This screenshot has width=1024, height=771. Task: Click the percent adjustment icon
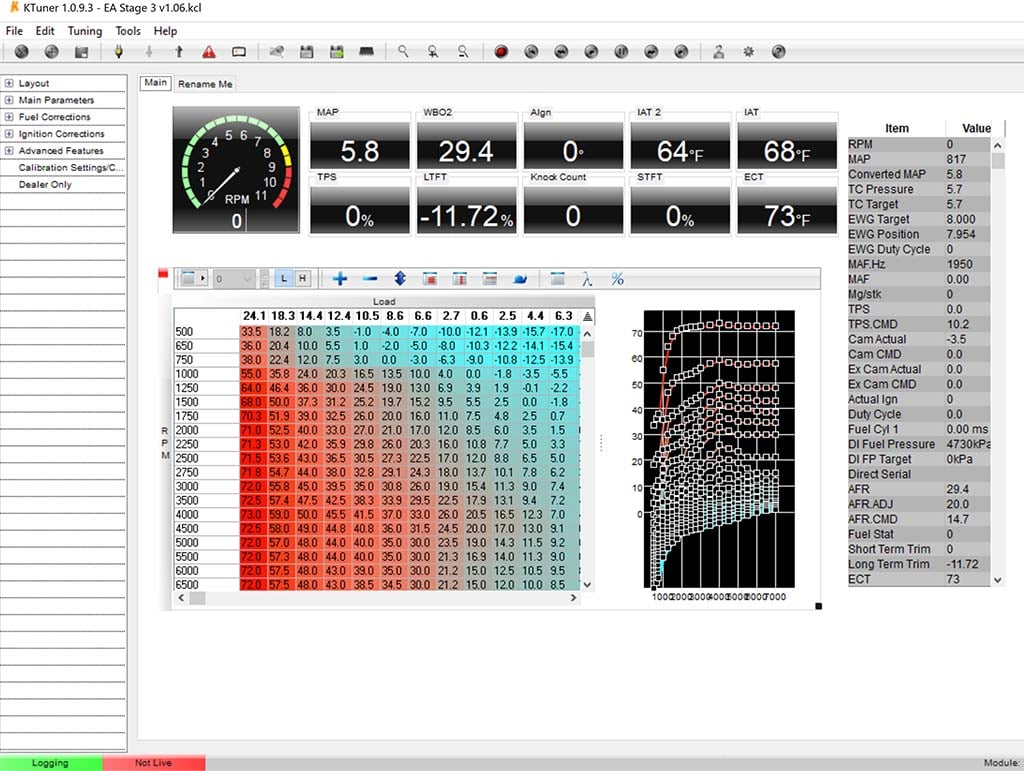coord(617,279)
